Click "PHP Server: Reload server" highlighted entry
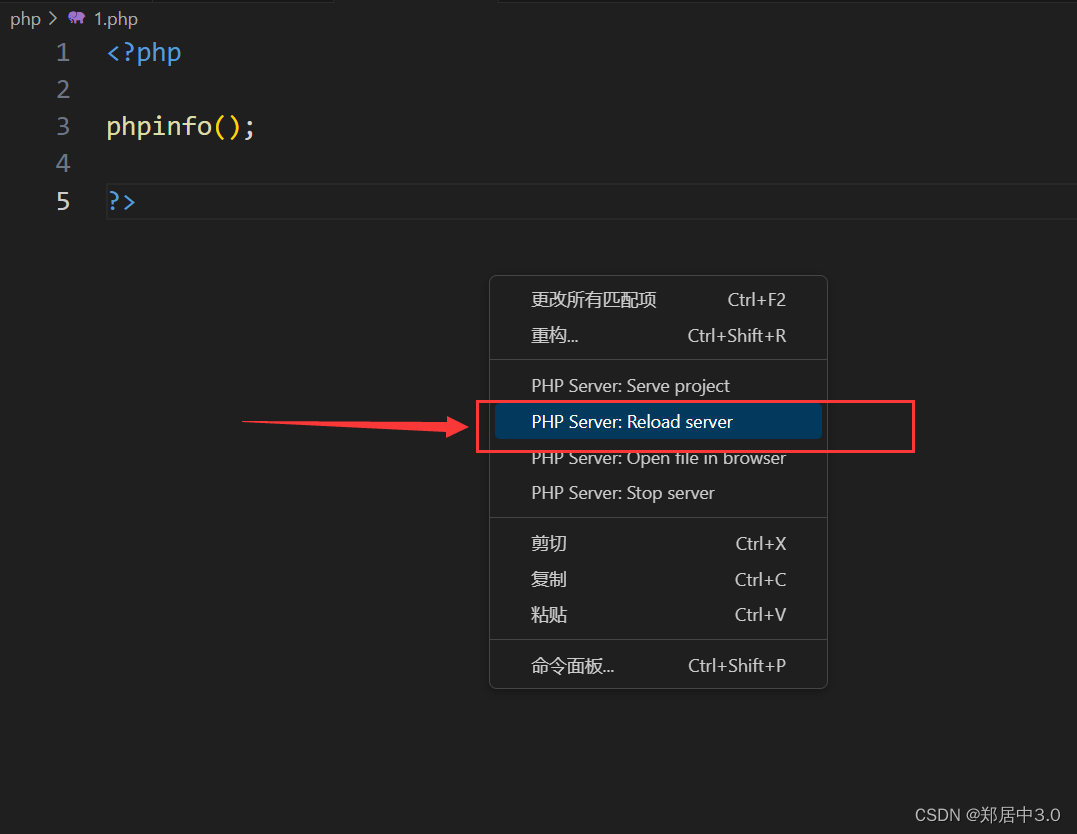This screenshot has width=1077, height=834. (632, 422)
